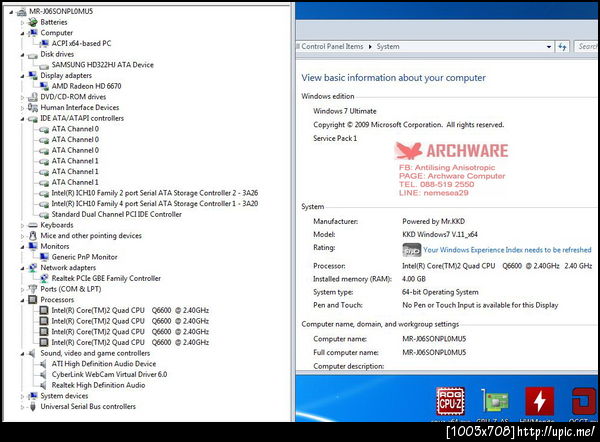600x442 pixels.
Task: Collapse the Network adapters node
Action: [x=22, y=268]
